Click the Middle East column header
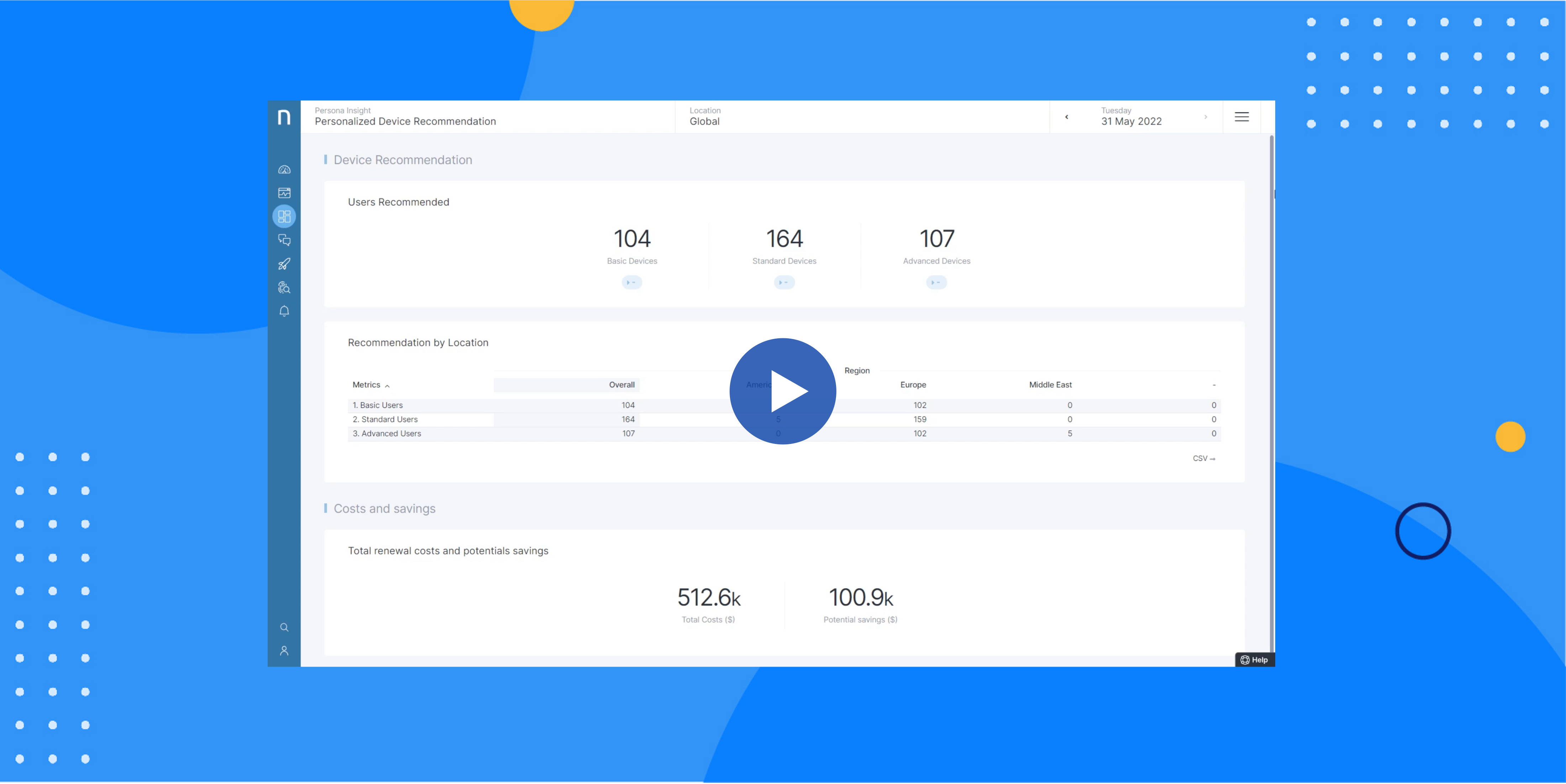Viewport: 1566px width, 784px height. pyautogui.click(x=1050, y=385)
